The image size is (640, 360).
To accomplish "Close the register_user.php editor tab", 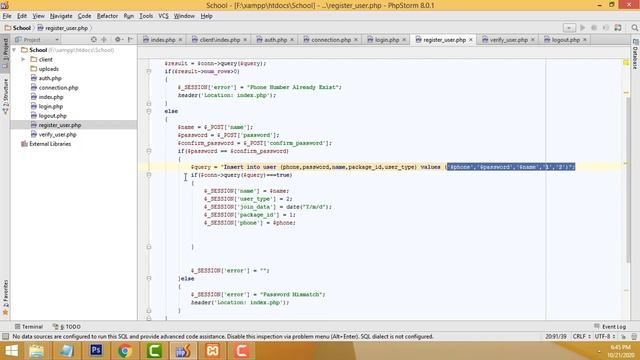I will click(x=471, y=40).
